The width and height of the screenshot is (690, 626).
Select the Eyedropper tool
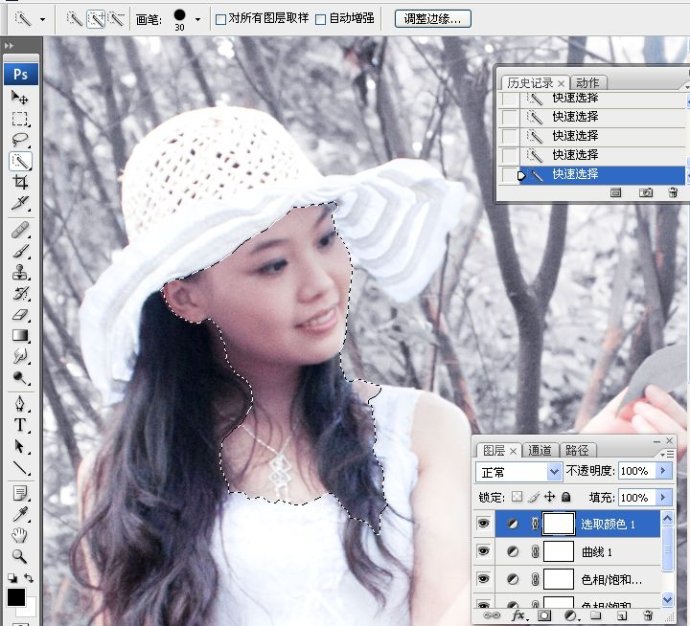tap(19, 514)
